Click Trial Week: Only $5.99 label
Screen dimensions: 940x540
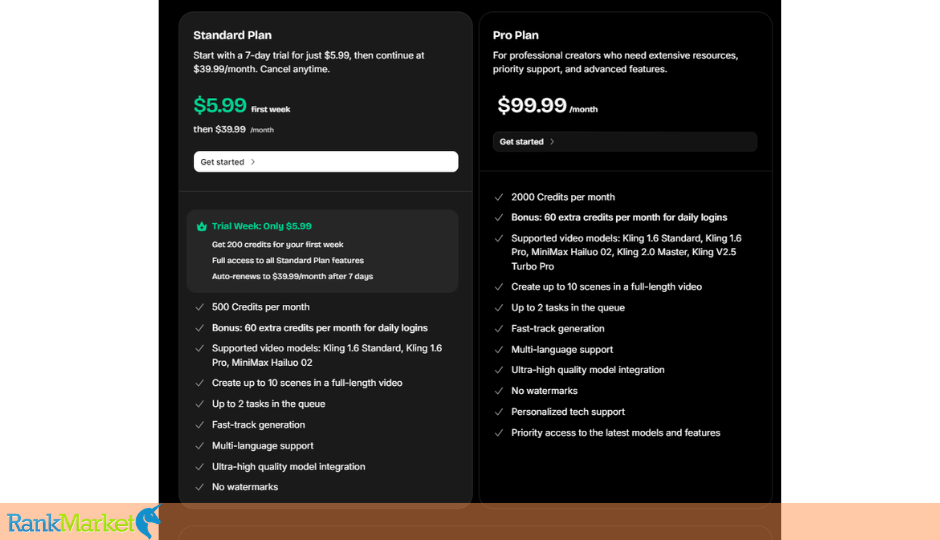261,226
